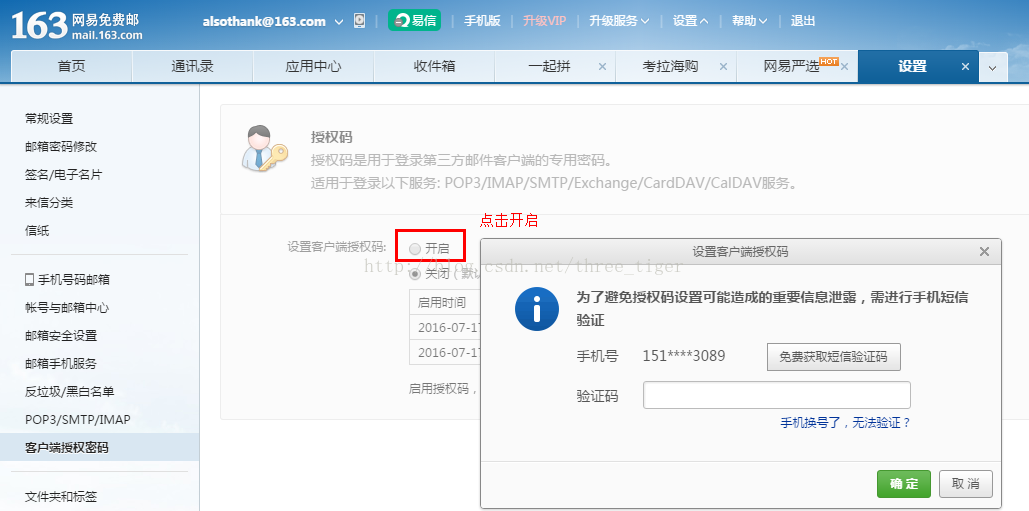The height and width of the screenshot is (511, 1029).
Task: Open 帐号与邮箱中心 in the sidebar
Action: click(x=67, y=308)
